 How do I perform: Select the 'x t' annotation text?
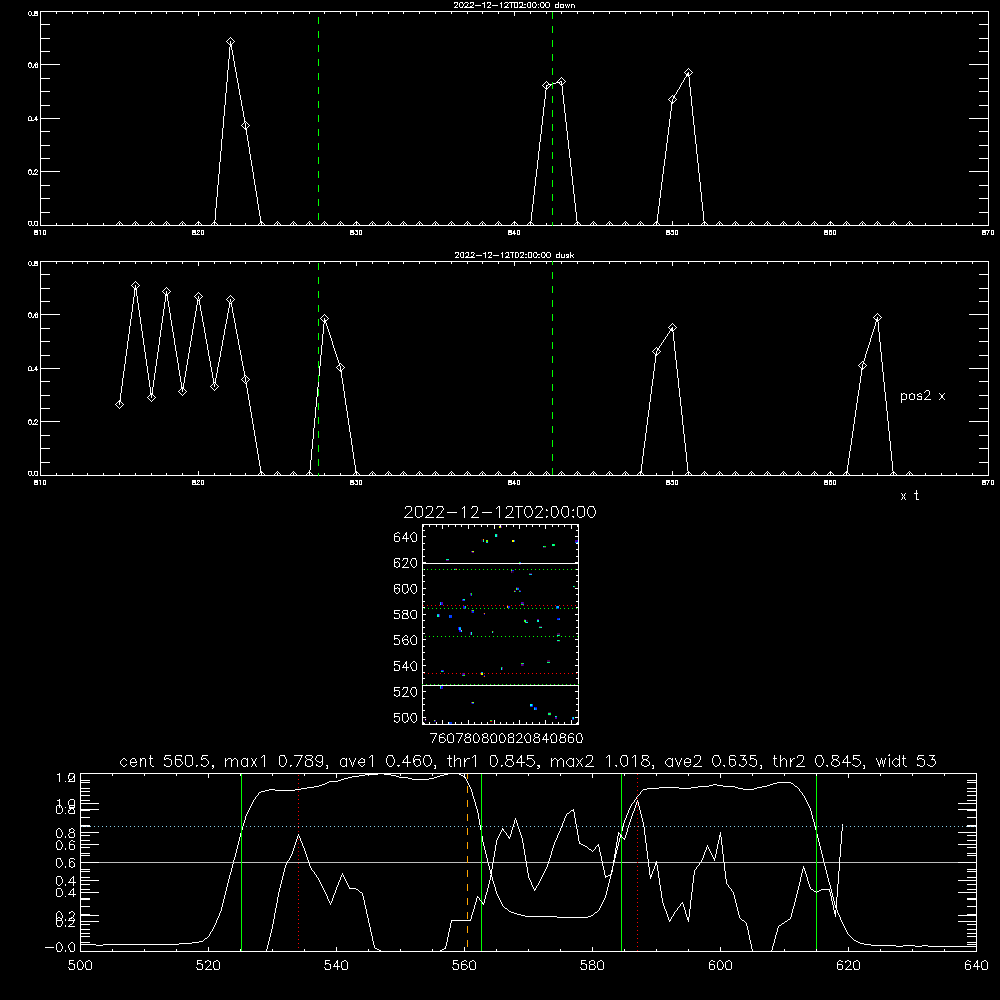(909, 496)
